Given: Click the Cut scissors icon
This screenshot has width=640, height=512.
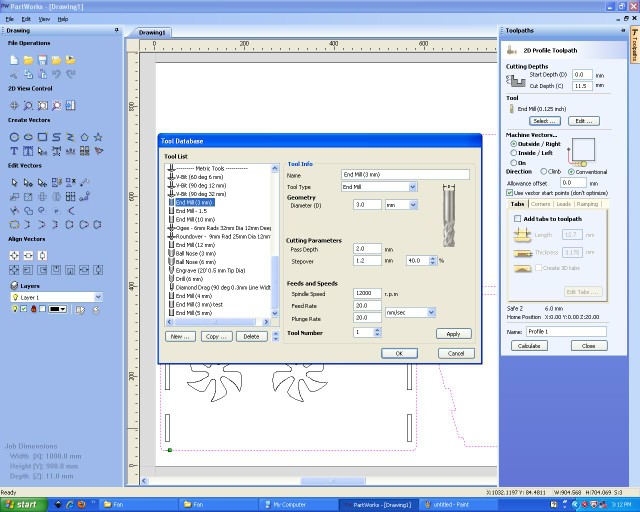Looking at the screenshot, I should point(14,74).
